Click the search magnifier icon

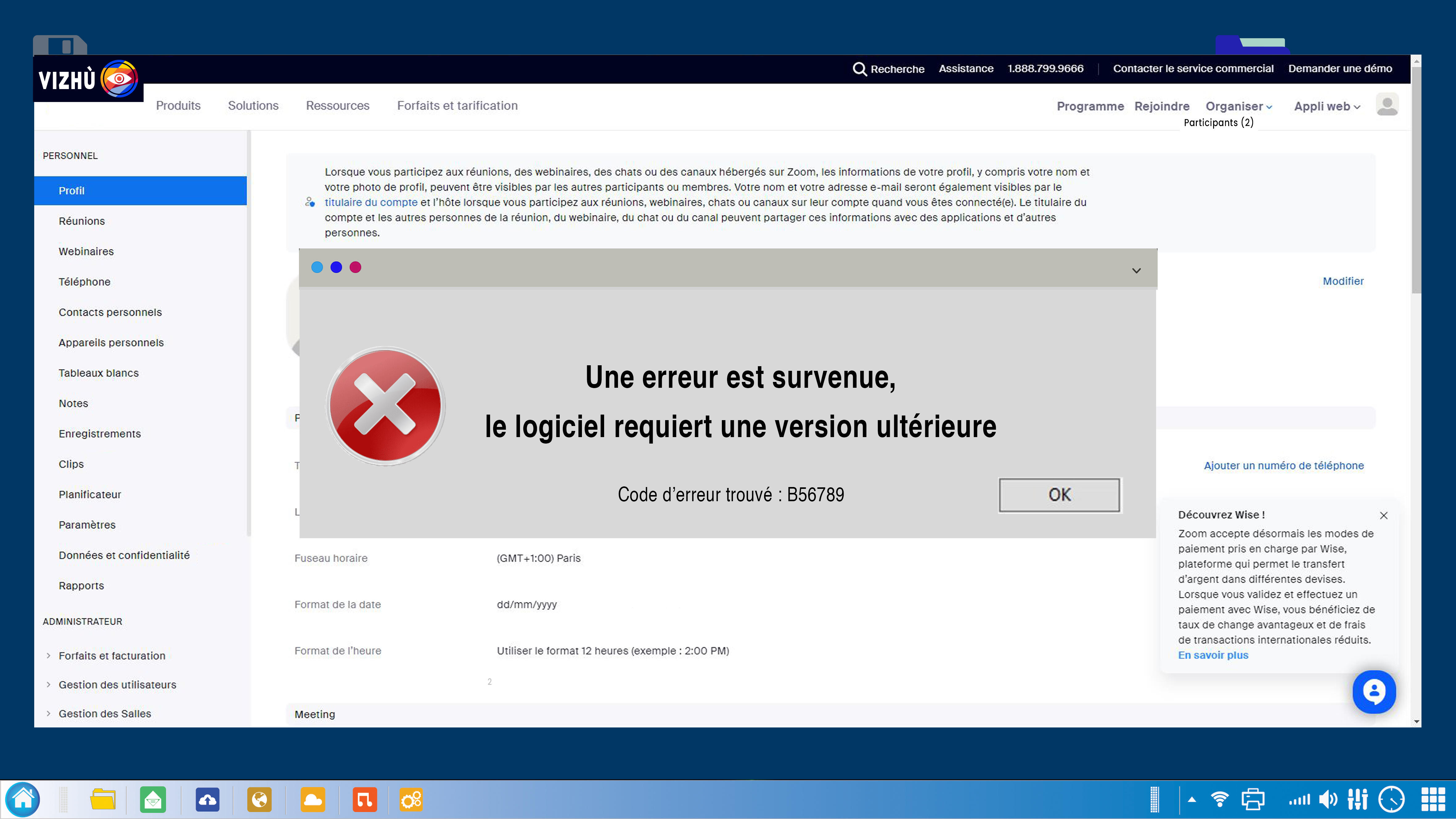click(x=859, y=69)
